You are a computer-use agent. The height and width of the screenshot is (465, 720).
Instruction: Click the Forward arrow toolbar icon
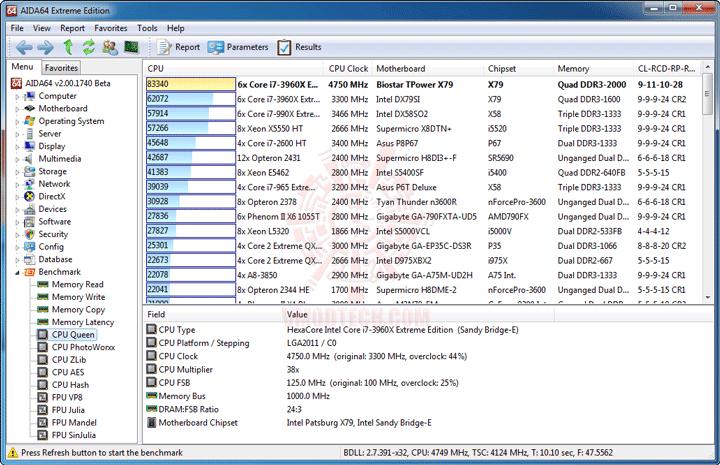[45, 47]
